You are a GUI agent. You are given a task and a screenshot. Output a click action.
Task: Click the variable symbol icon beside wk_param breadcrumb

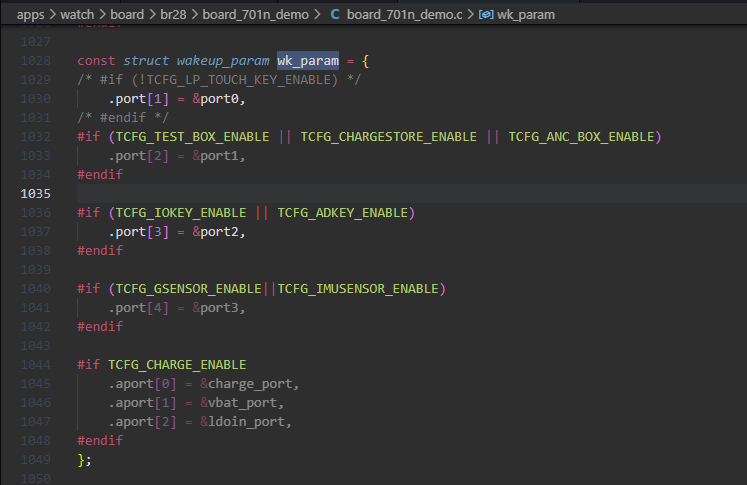(486, 15)
